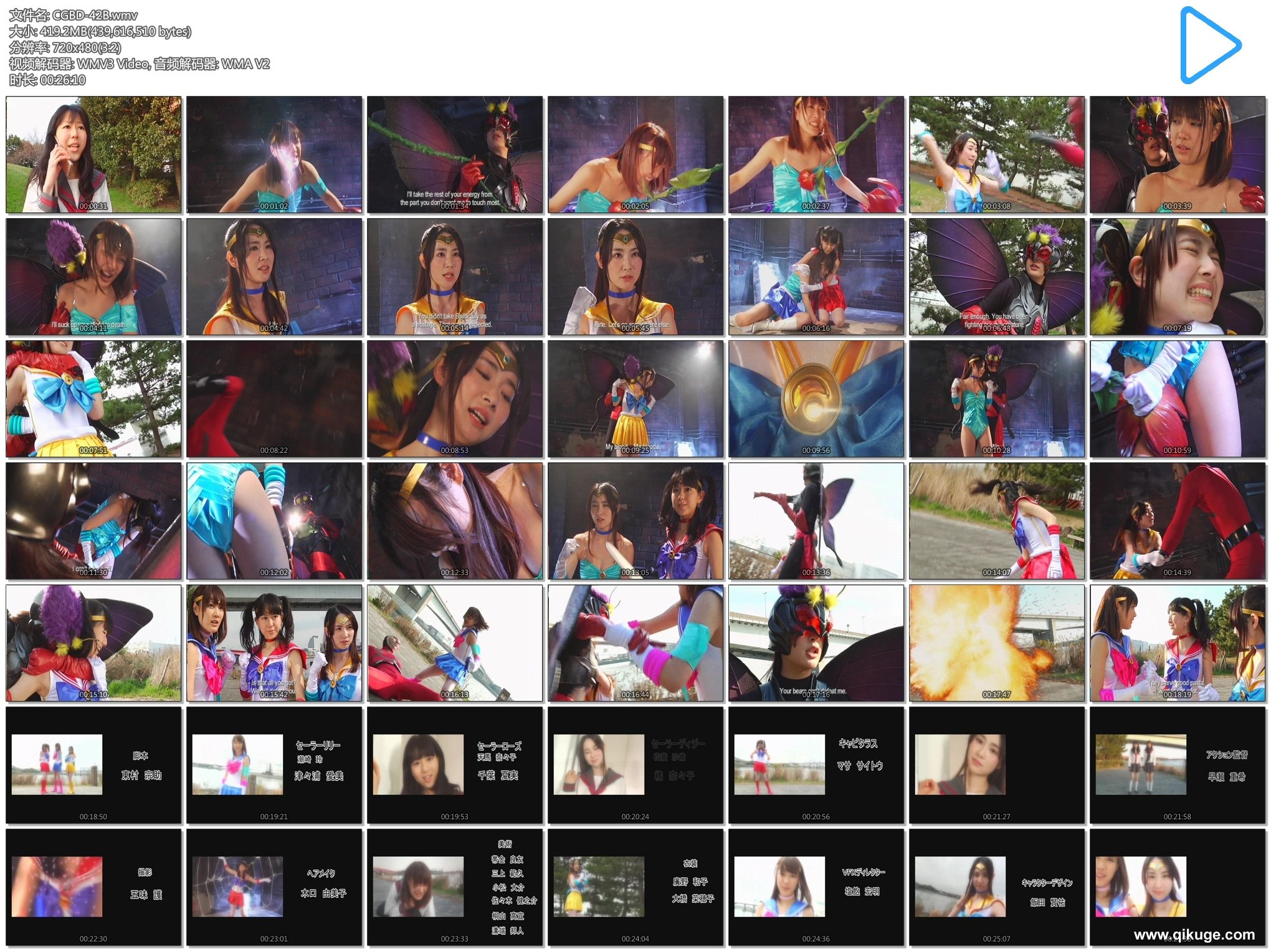This screenshot has width=1271, height=952.
Task: Open the credits thumbnail at 00:25:07
Action: pyautogui.click(x=997, y=887)
